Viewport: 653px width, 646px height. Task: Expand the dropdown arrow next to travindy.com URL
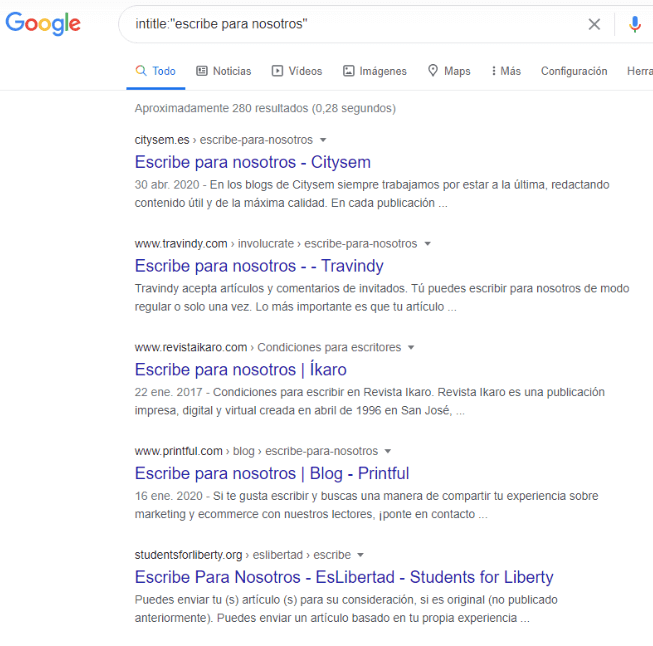pyautogui.click(x=427, y=244)
